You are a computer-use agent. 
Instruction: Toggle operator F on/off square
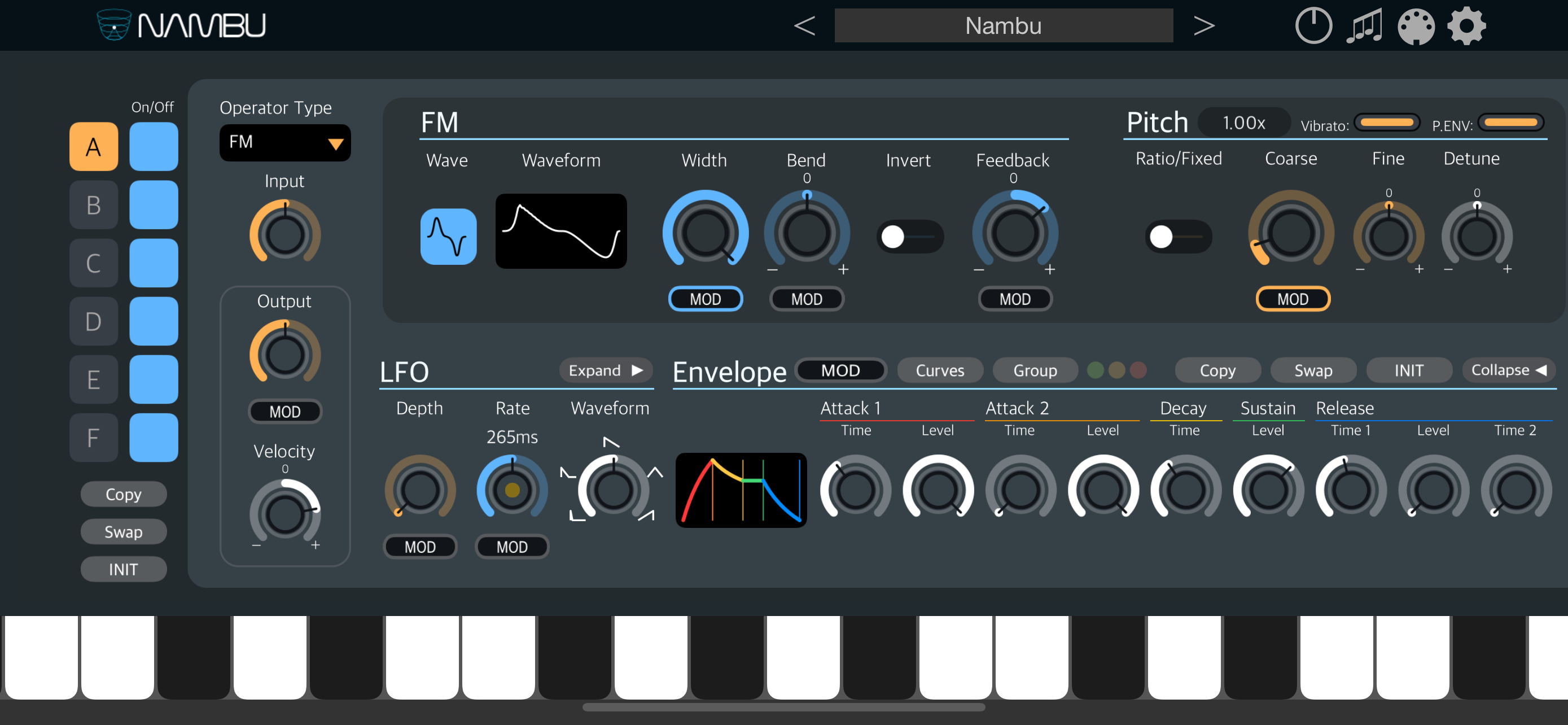tap(154, 438)
